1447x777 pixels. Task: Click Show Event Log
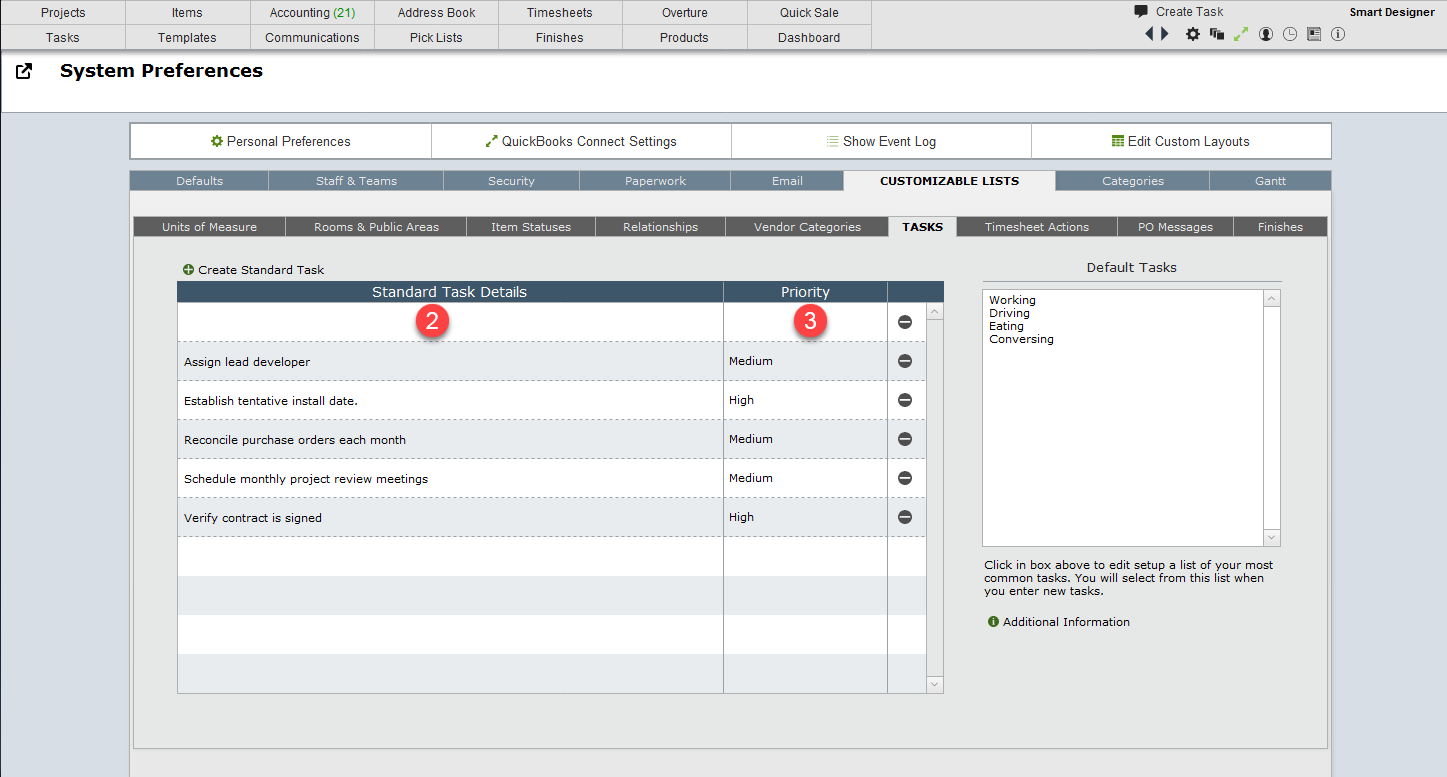coord(881,141)
